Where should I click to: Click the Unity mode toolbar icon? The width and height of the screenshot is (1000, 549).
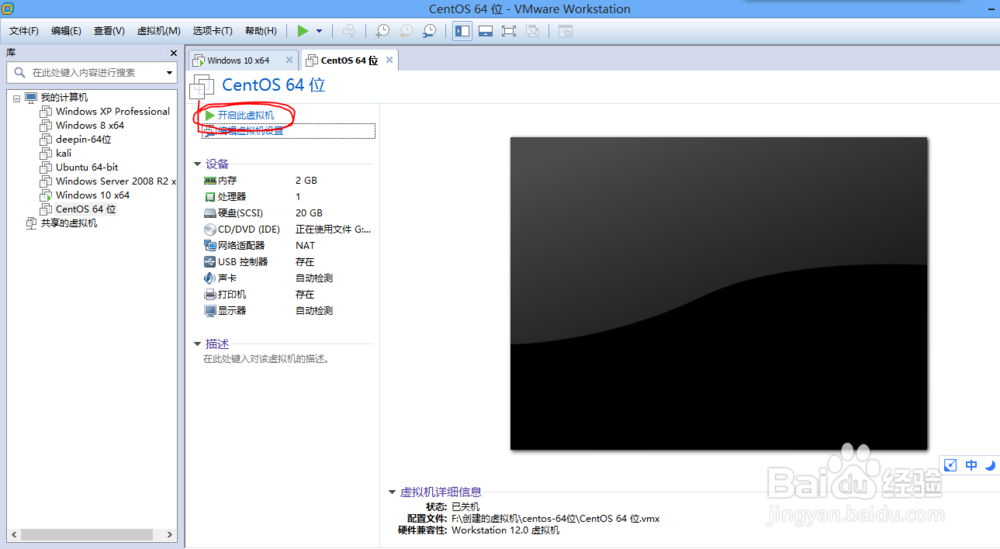(x=532, y=31)
